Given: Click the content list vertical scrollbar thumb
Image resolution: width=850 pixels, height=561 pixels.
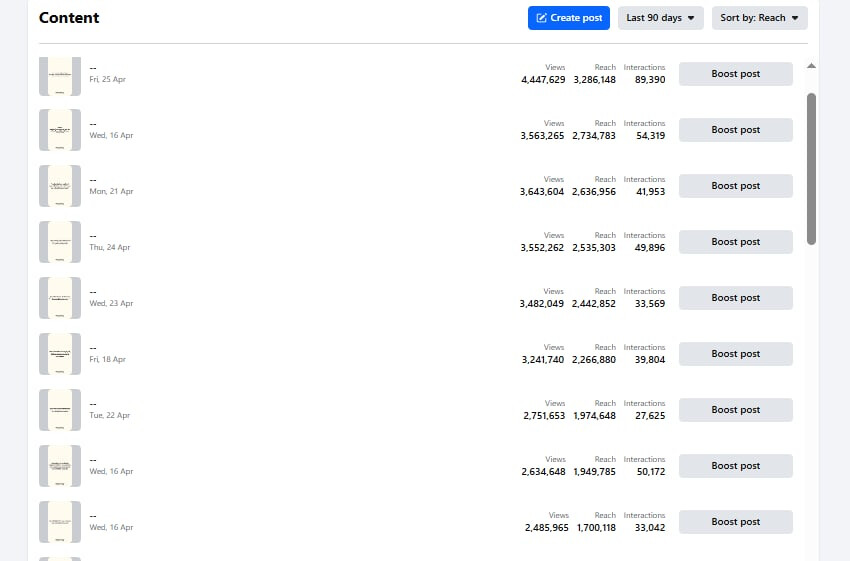Looking at the screenshot, I should pyautogui.click(x=811, y=169).
